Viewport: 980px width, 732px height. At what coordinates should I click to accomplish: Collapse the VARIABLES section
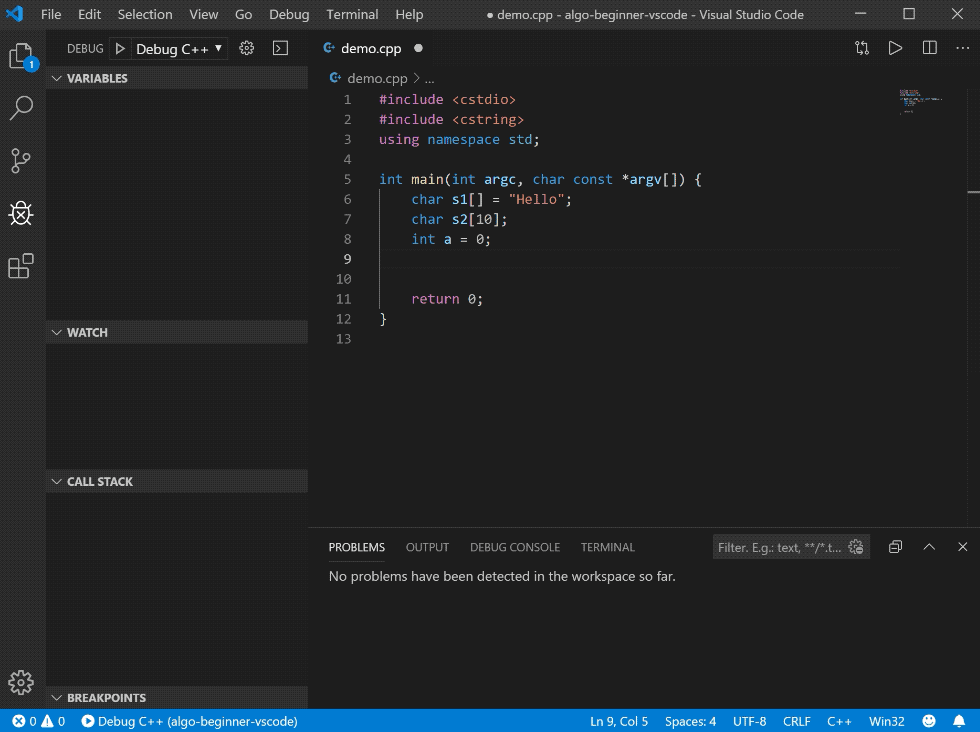(x=97, y=78)
